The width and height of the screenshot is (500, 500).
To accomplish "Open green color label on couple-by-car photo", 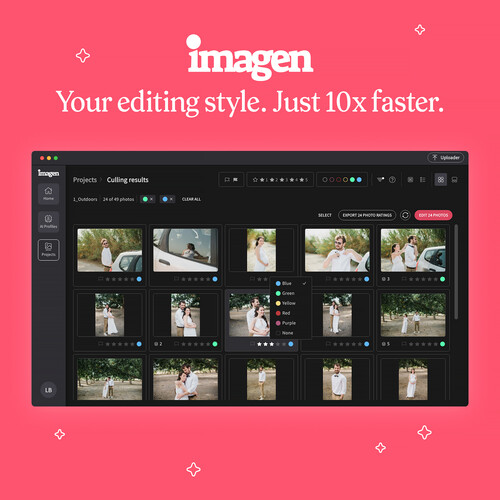I will tap(442, 279).
